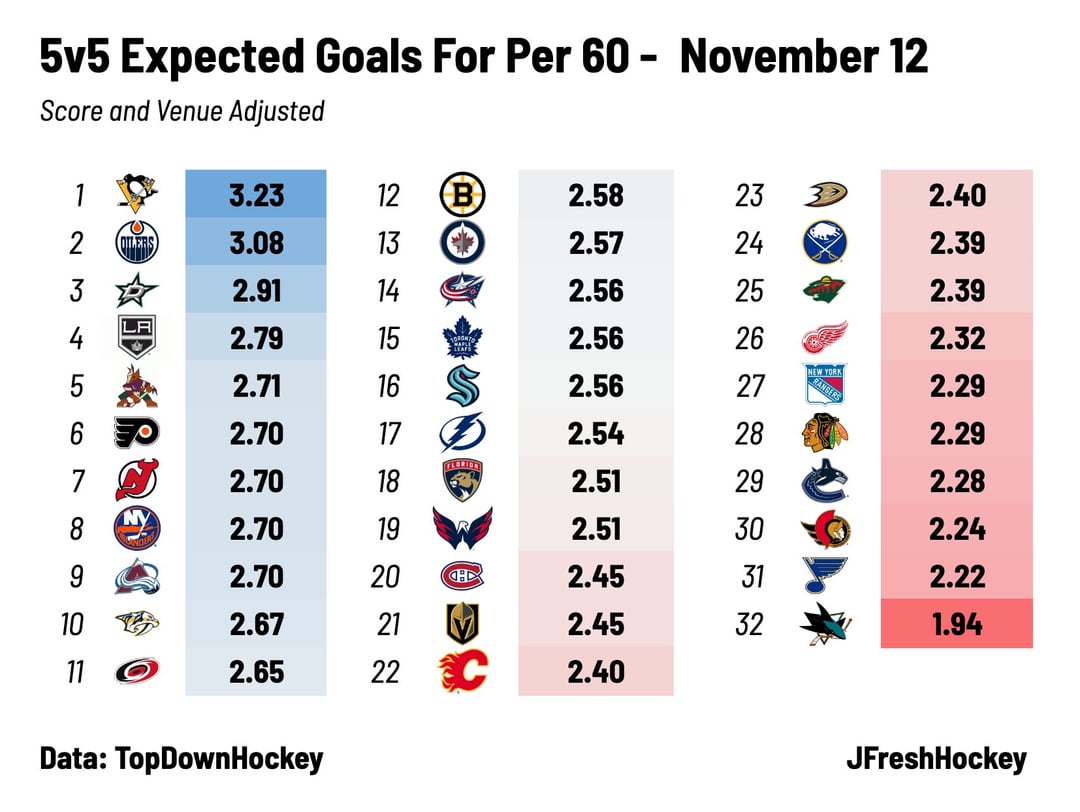This screenshot has width=1080, height=812.
Task: Click the Boston Bruins logo
Action: click(462, 194)
